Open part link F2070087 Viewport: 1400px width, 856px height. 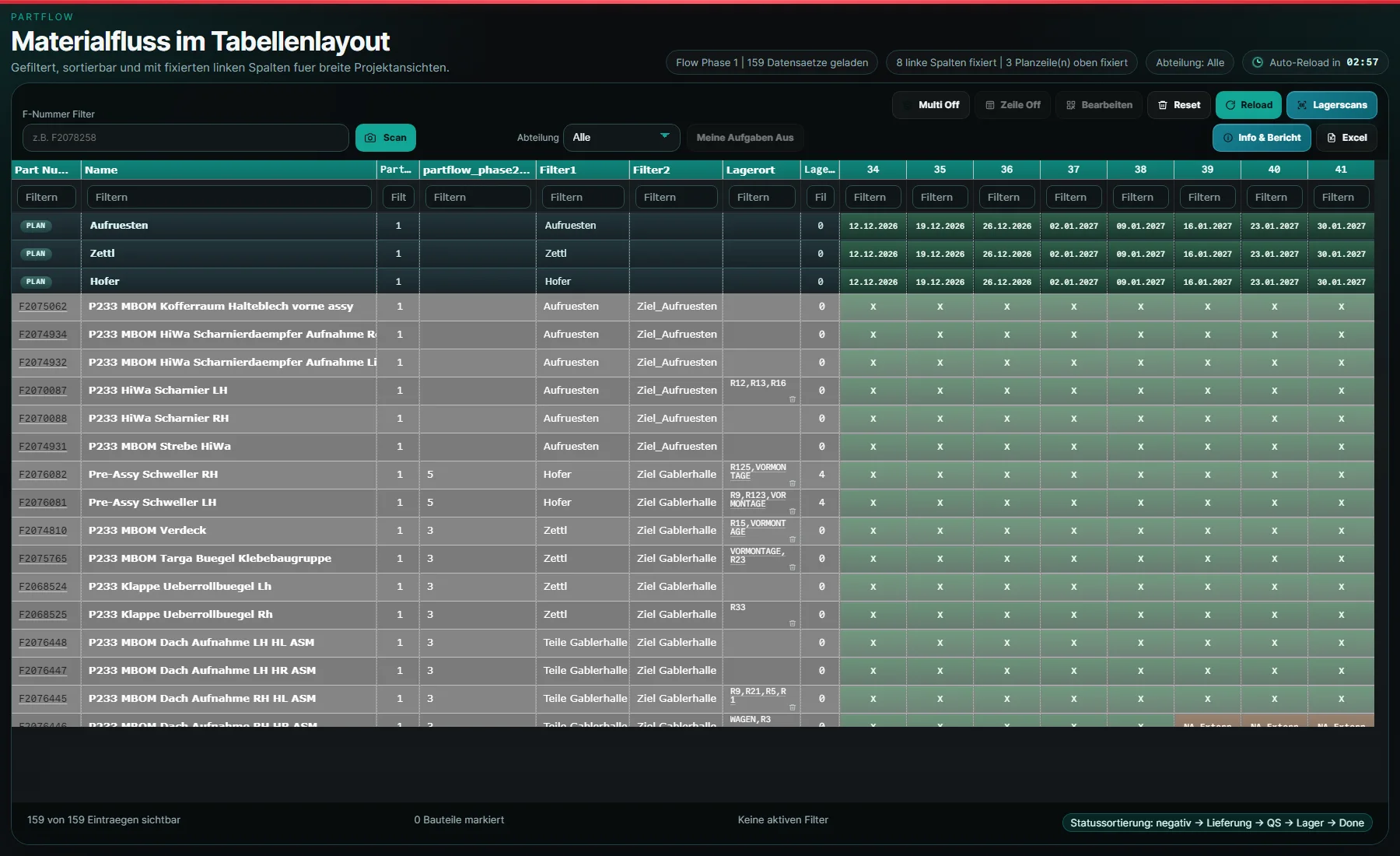(43, 391)
